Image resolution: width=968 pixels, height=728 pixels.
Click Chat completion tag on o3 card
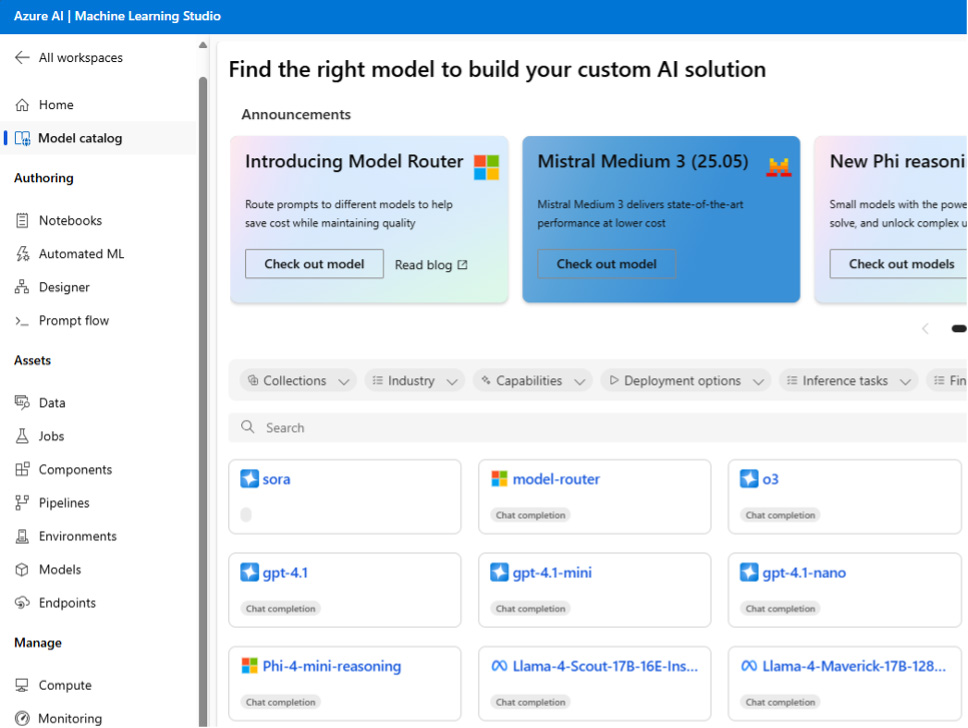point(780,515)
